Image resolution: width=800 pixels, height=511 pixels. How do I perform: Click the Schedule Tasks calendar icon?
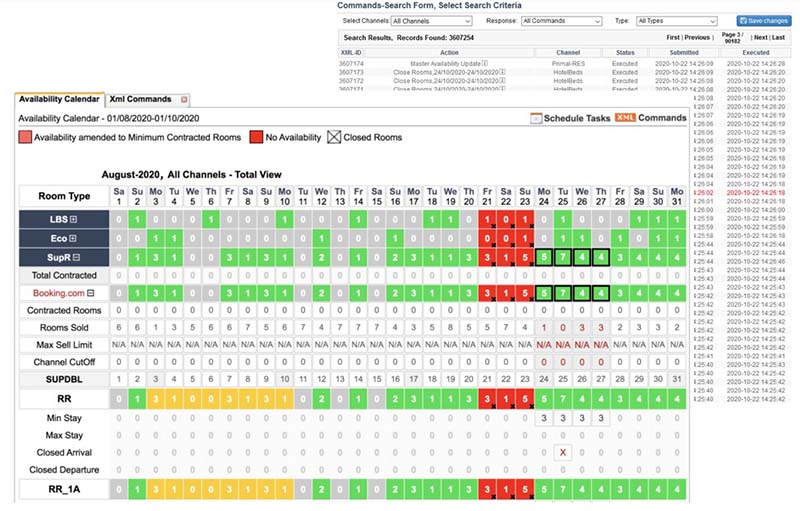(x=536, y=118)
